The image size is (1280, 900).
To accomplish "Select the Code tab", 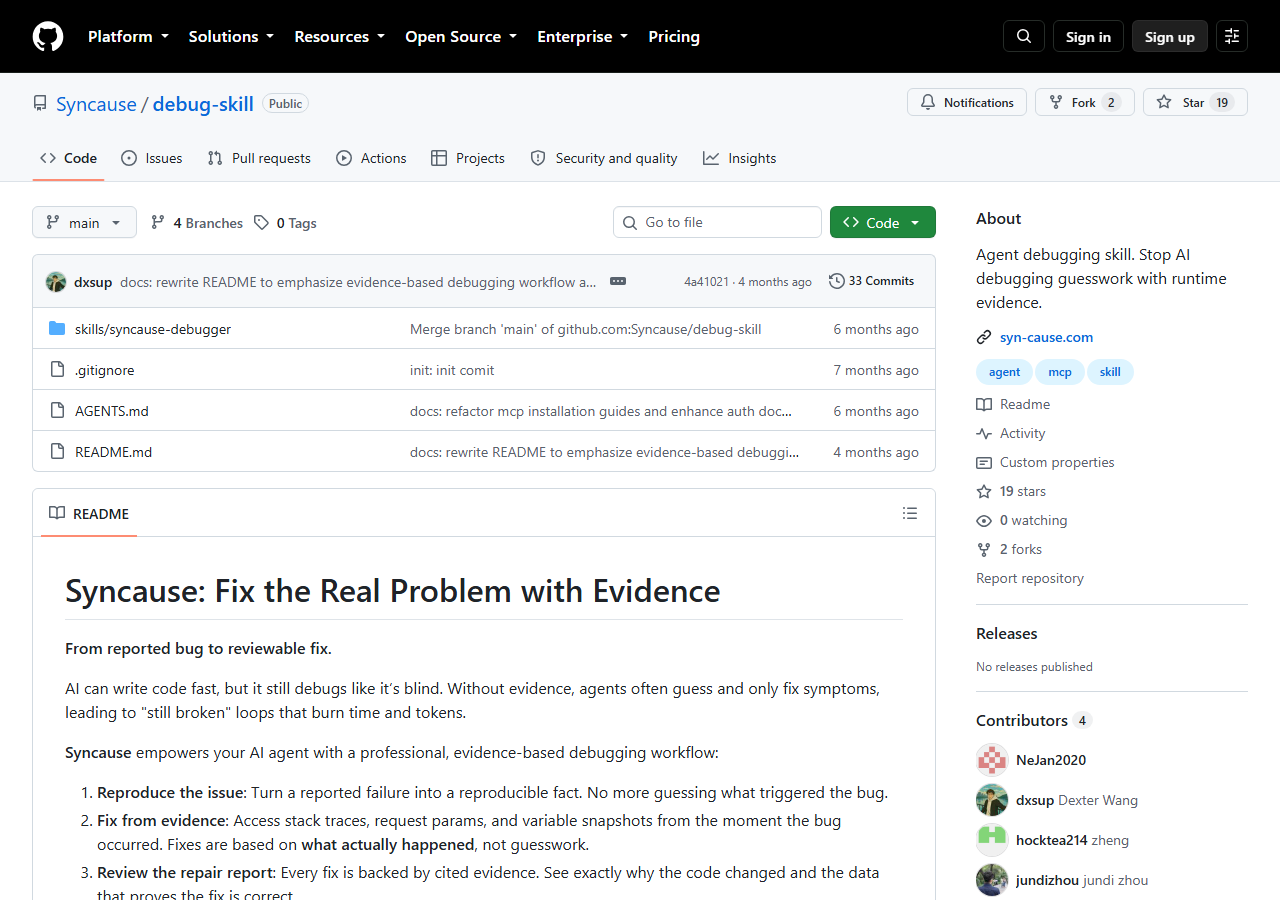I will [x=68, y=158].
